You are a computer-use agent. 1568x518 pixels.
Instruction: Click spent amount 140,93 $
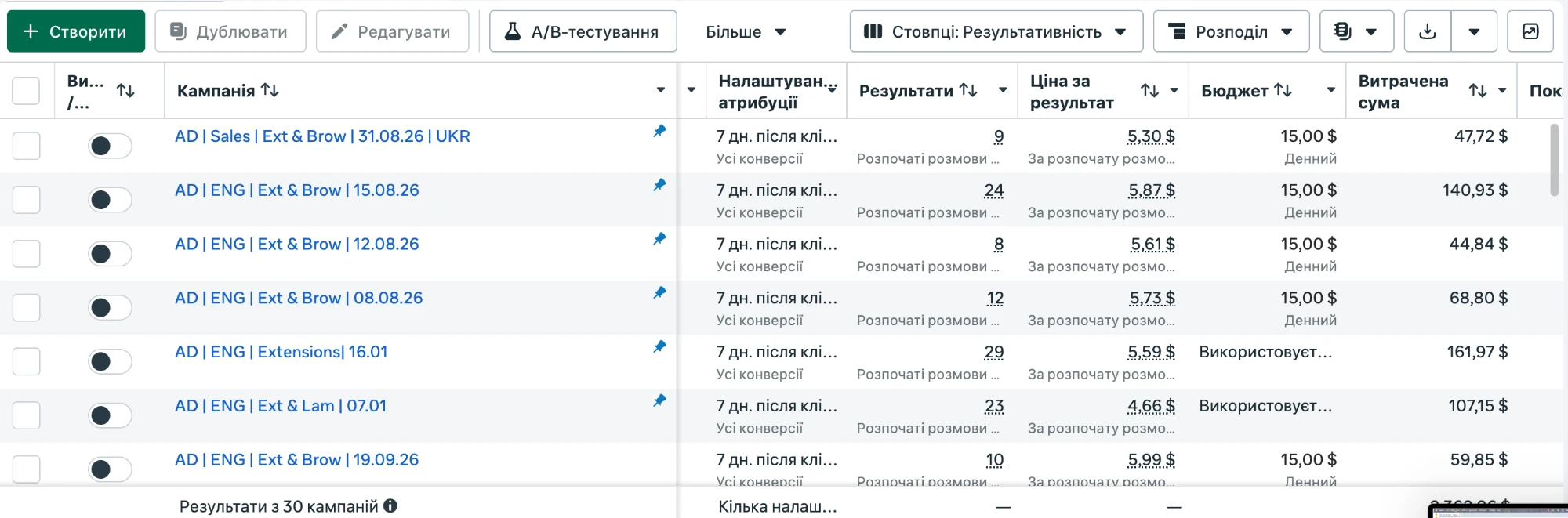point(1475,190)
